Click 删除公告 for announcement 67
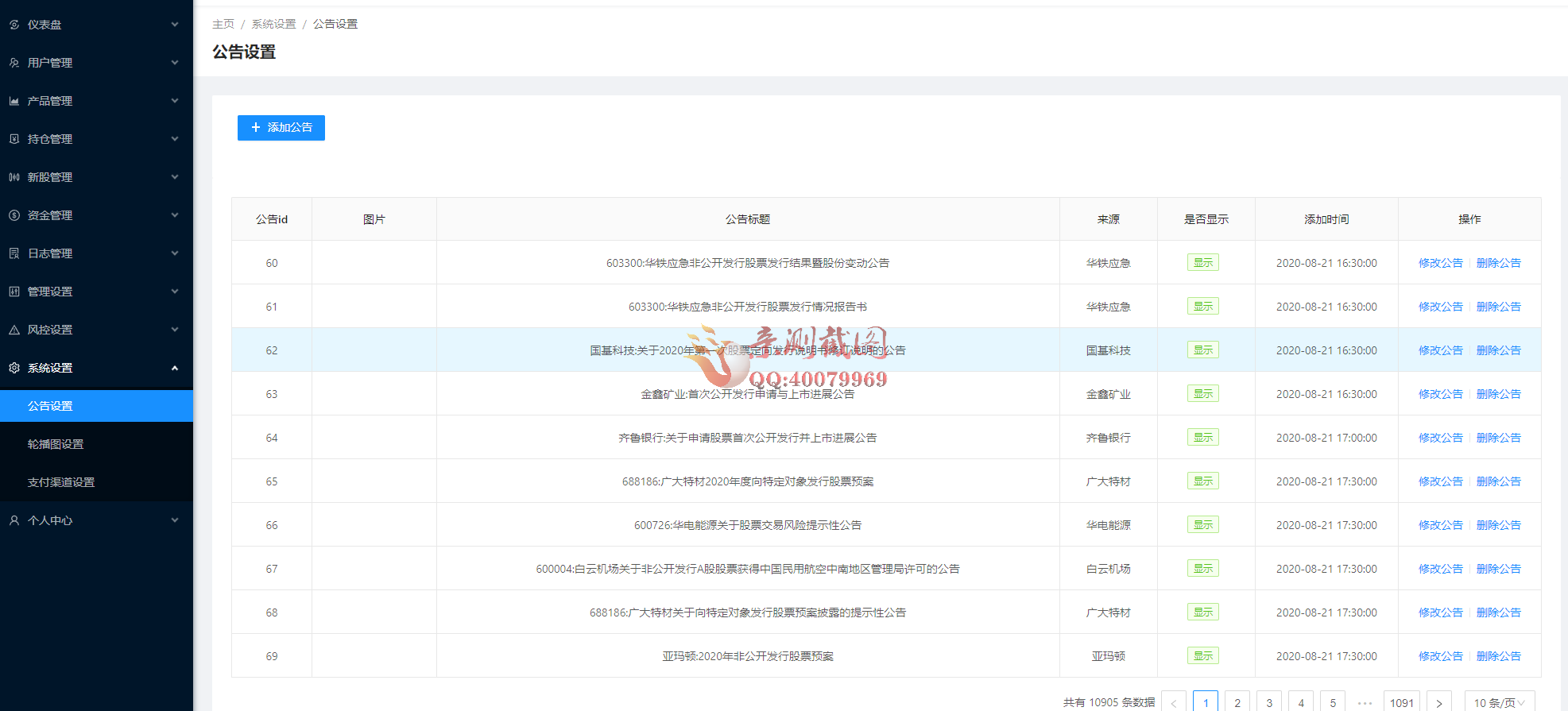Image resolution: width=1568 pixels, height=711 pixels. pyautogui.click(x=1498, y=569)
